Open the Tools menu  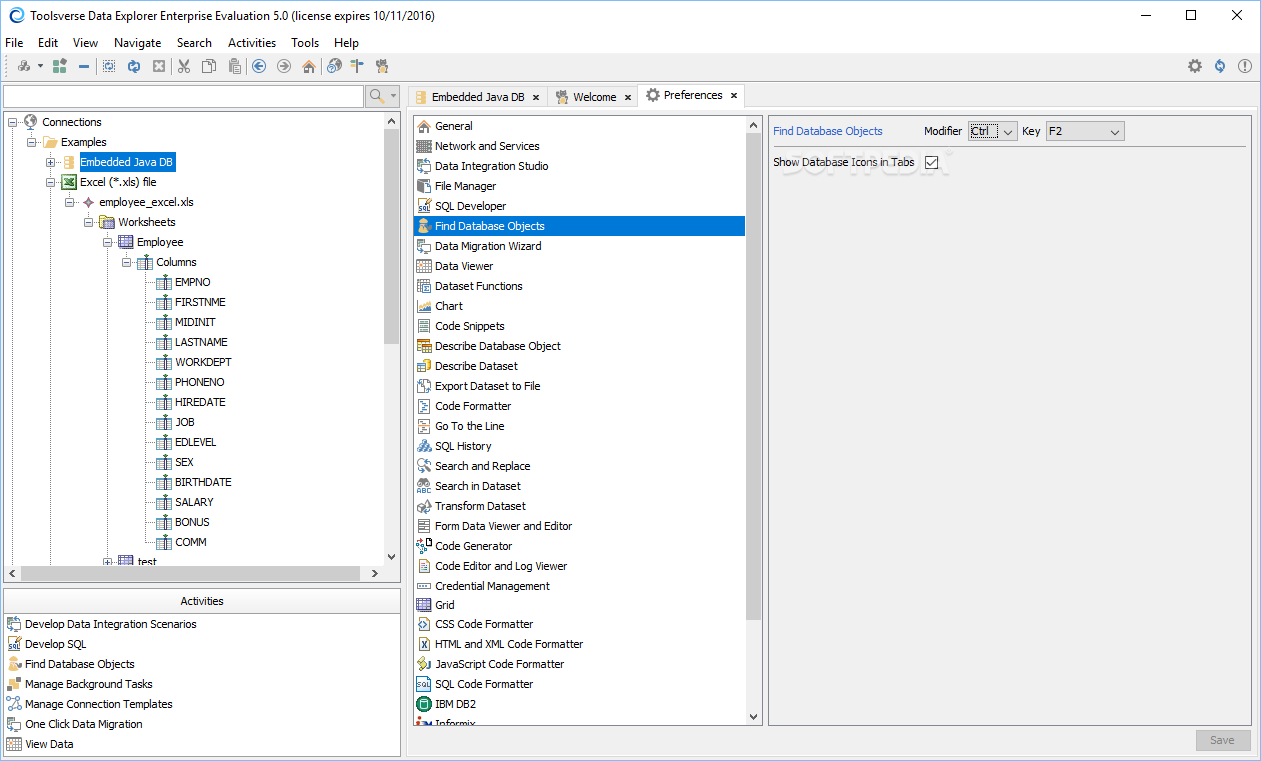click(x=305, y=43)
